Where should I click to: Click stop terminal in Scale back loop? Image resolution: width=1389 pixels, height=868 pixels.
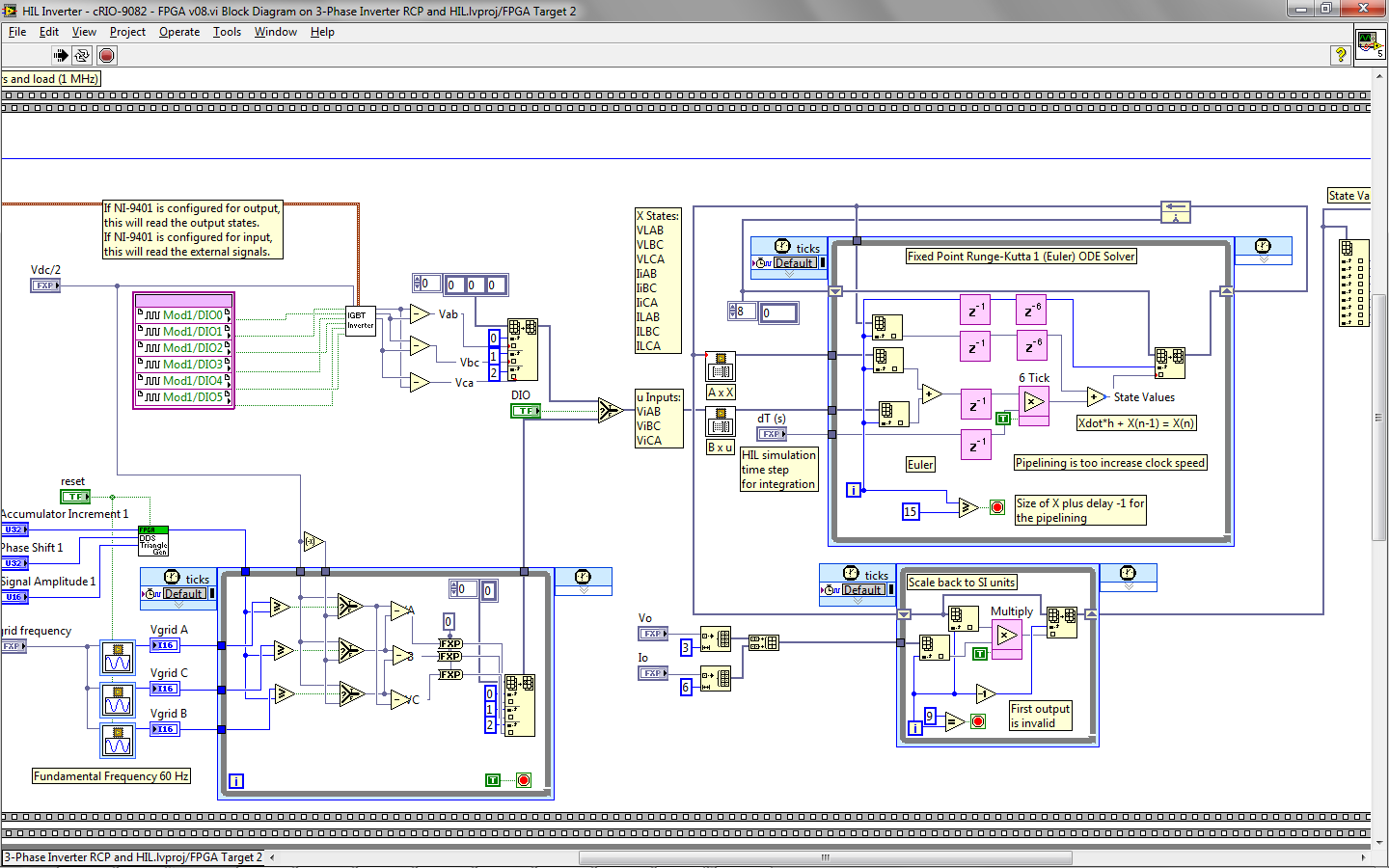click(978, 721)
